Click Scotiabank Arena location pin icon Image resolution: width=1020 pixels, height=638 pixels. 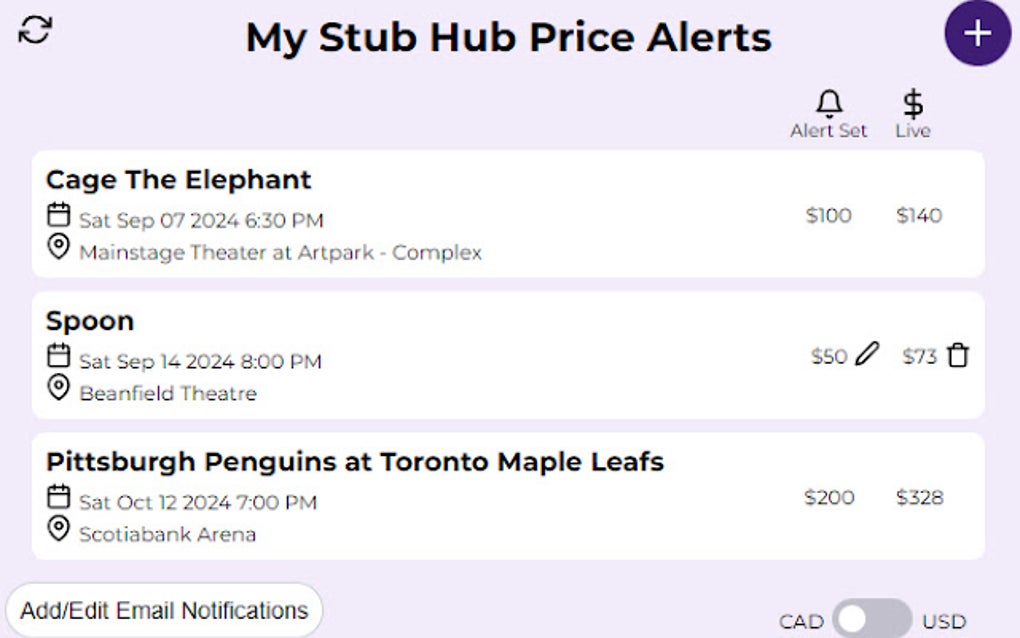click(x=59, y=529)
